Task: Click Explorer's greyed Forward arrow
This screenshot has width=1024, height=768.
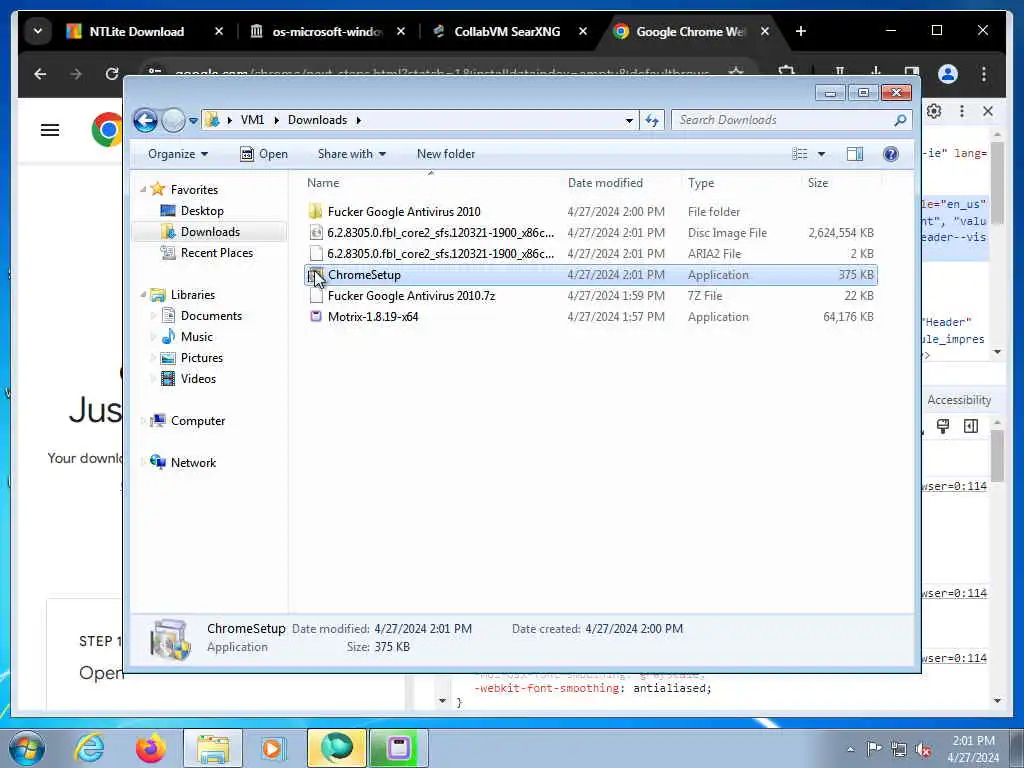Action: click(x=173, y=120)
